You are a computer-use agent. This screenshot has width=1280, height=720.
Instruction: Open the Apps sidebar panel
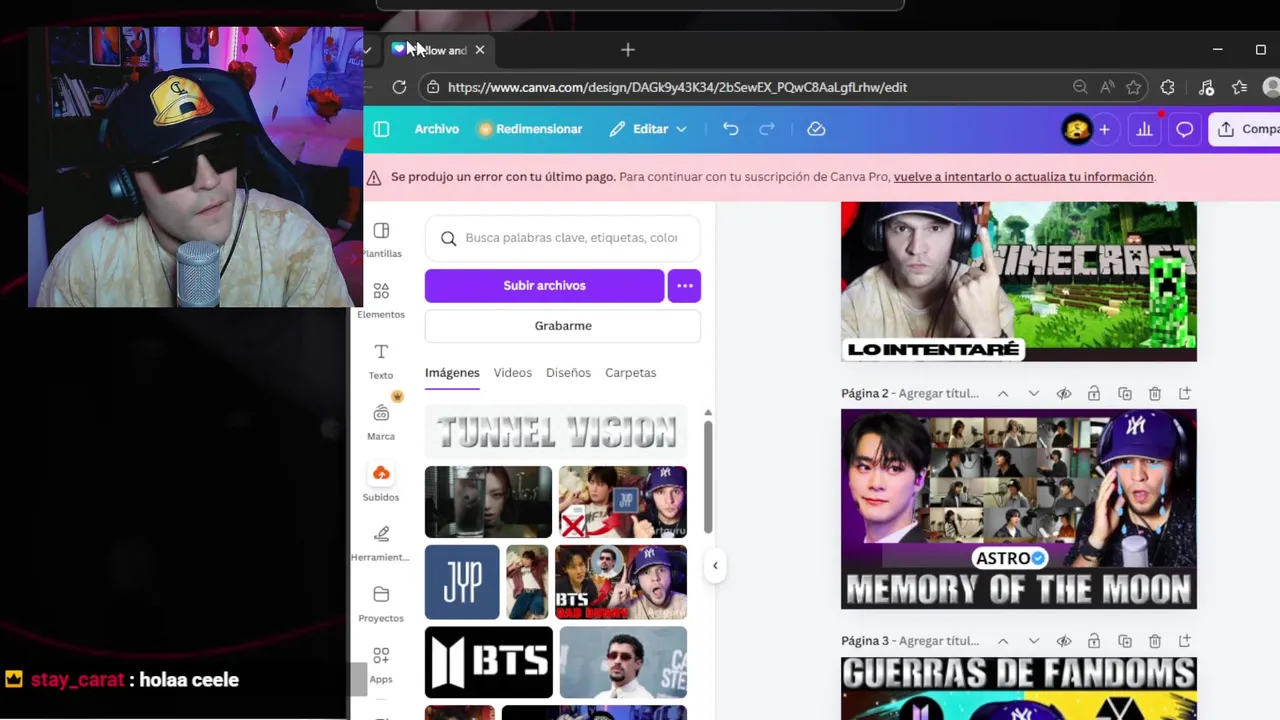tap(381, 665)
